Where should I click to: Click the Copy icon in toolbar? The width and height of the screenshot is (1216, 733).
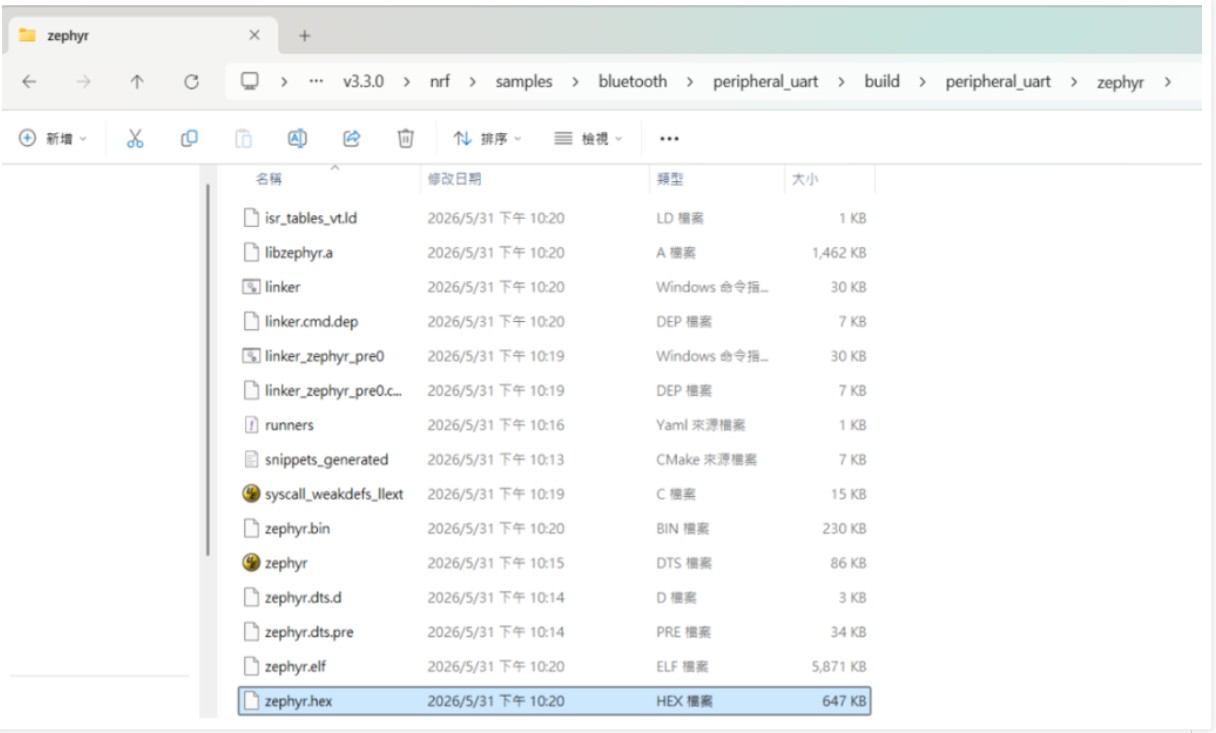189,139
